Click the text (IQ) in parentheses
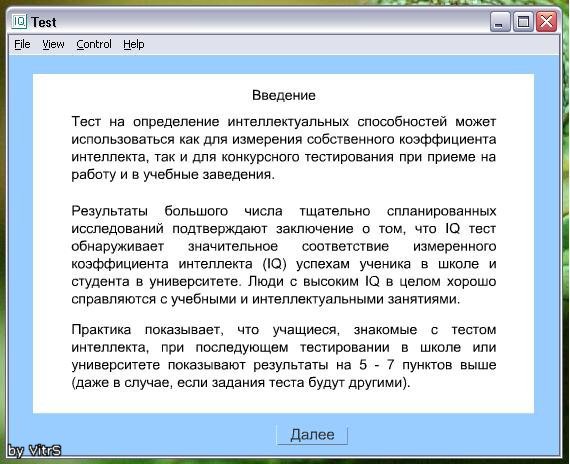The height and width of the screenshot is (464, 570). coord(274,264)
